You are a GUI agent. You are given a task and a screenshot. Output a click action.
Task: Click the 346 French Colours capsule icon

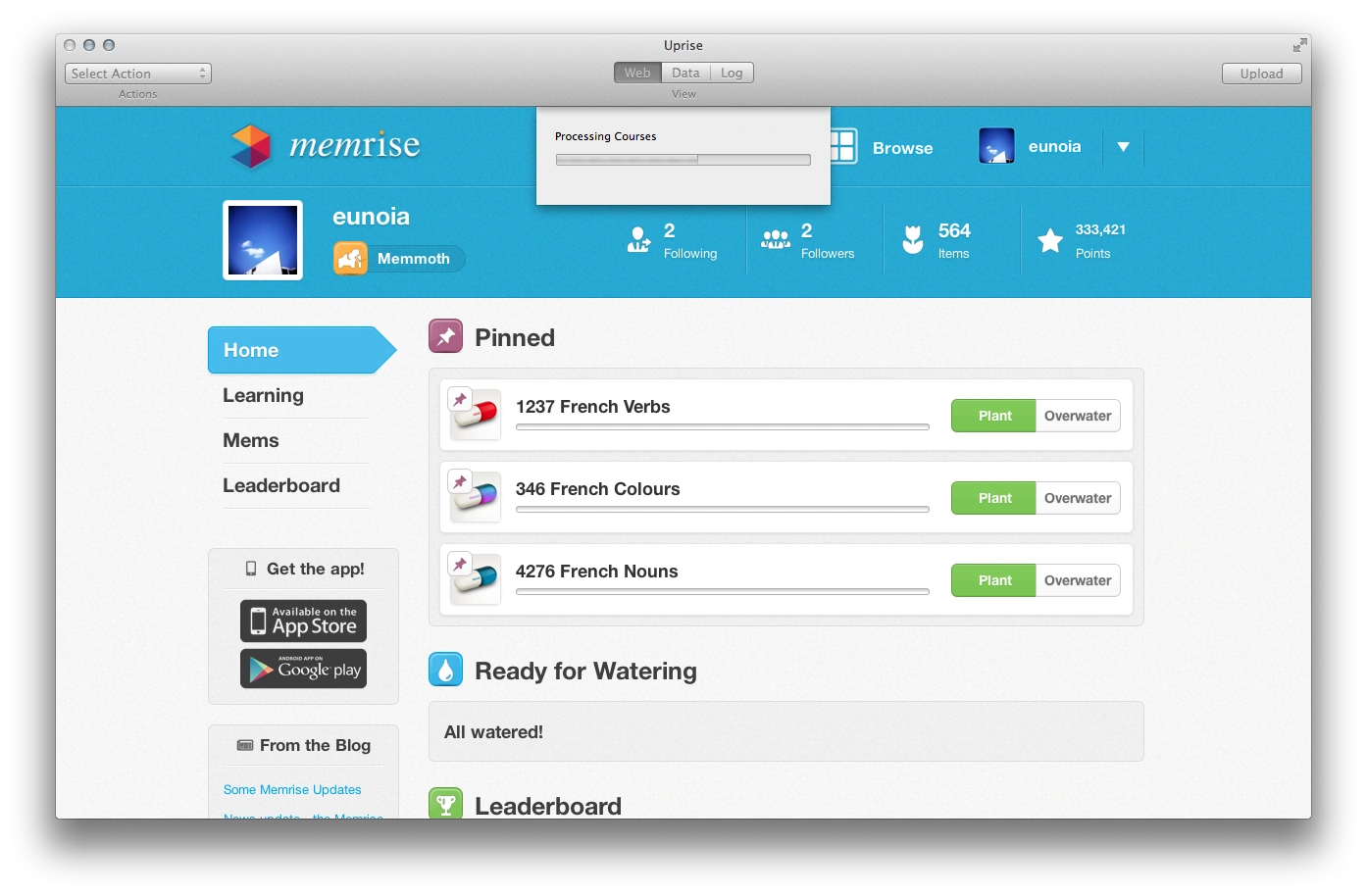tap(475, 497)
